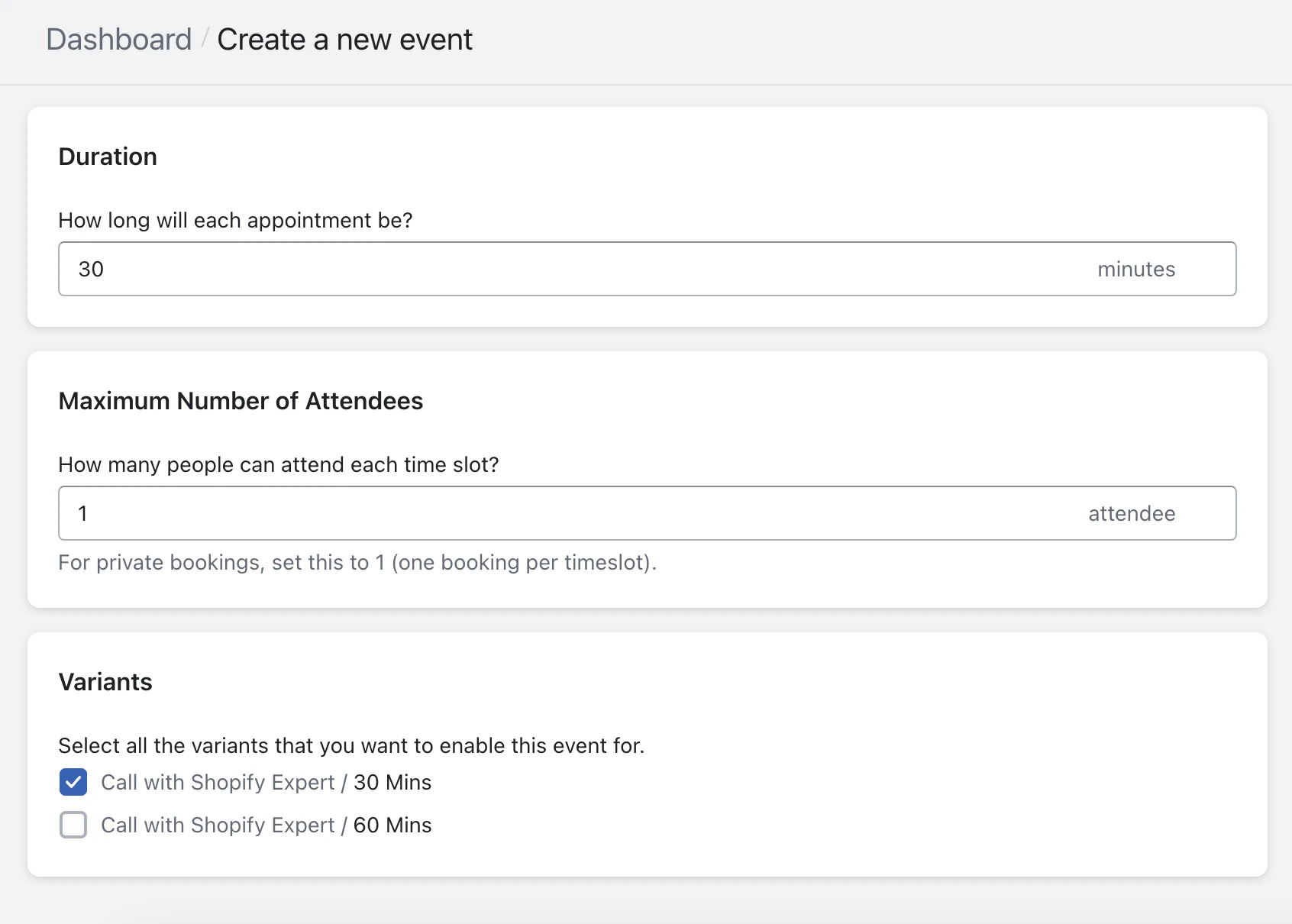Click the 'Select all the variants' instruction text

pos(351,746)
